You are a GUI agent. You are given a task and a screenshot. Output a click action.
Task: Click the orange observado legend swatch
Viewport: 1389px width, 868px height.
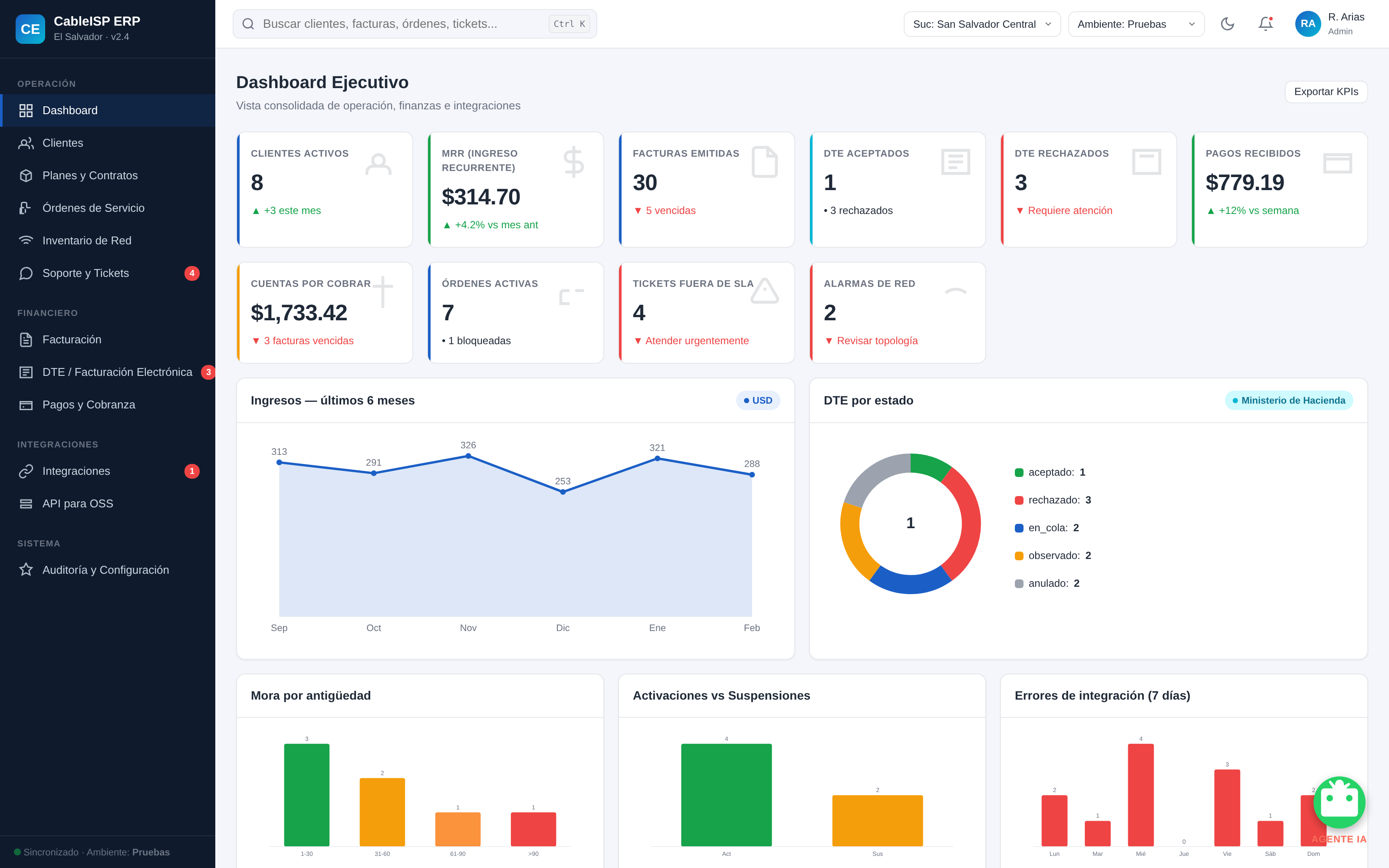(x=1019, y=556)
